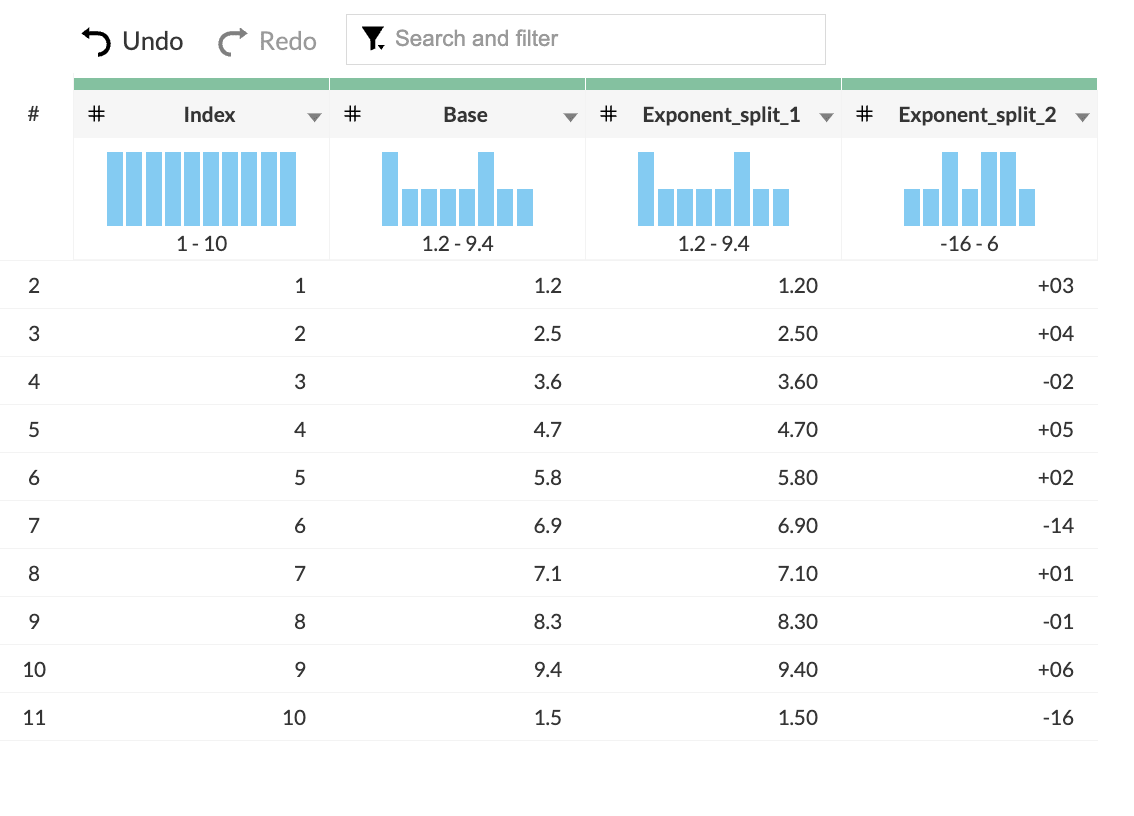Open the Base column dropdown menu
Viewport: 1134px width, 816px height.
coord(570,117)
